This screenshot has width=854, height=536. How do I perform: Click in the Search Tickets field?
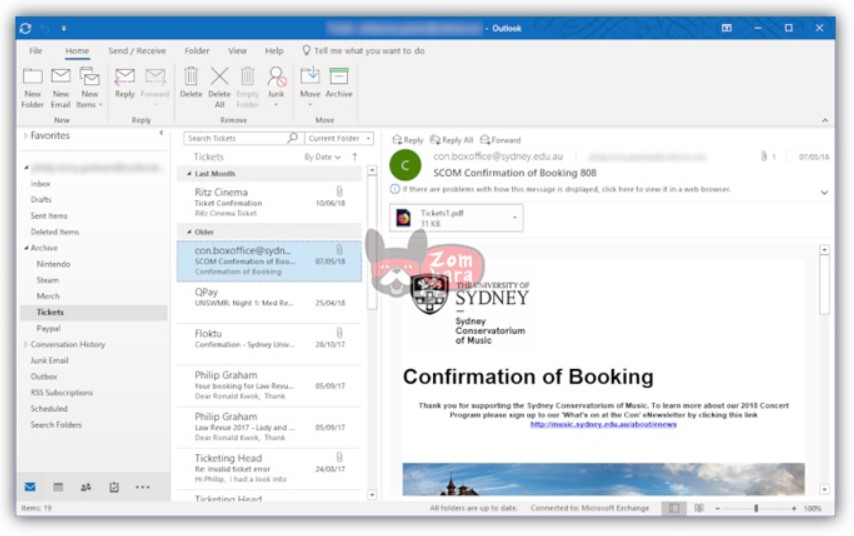(235, 138)
